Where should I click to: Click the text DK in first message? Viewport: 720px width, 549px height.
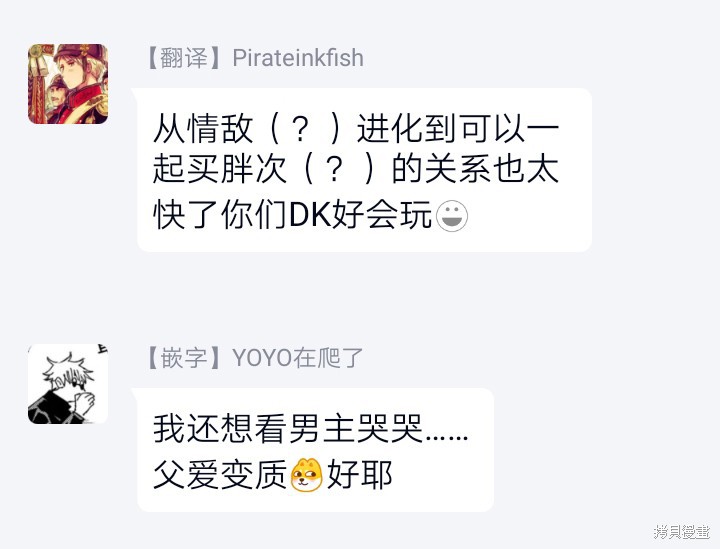click(310, 215)
